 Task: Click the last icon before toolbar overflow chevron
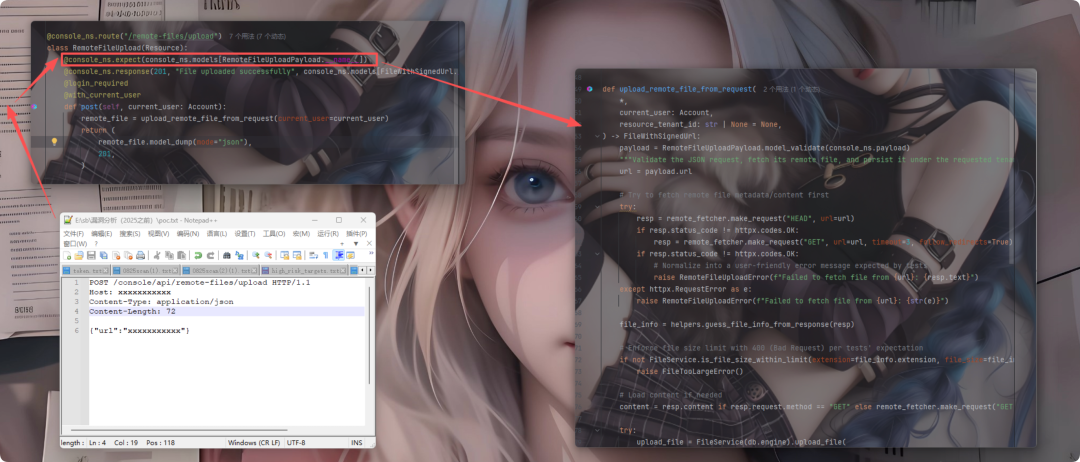point(351,255)
